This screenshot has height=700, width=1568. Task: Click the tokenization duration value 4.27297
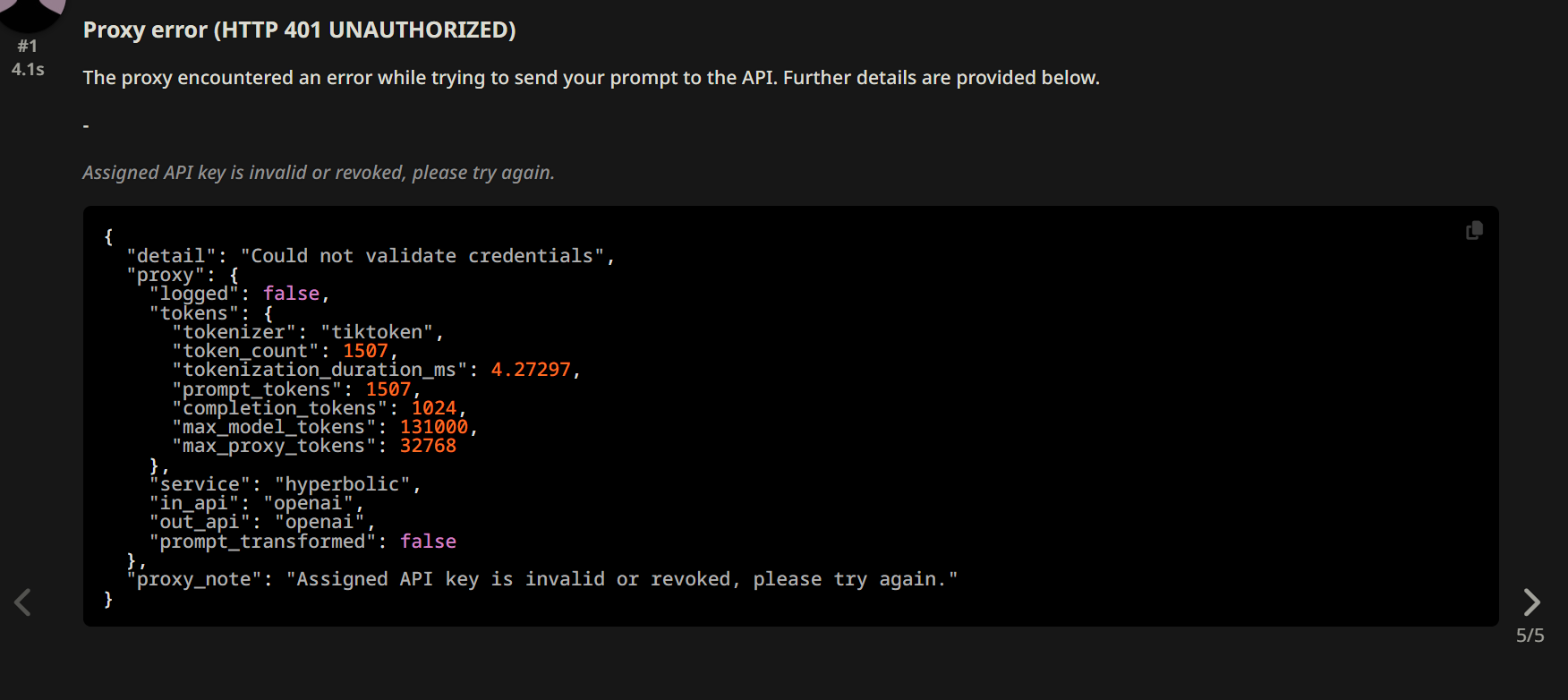click(x=531, y=370)
